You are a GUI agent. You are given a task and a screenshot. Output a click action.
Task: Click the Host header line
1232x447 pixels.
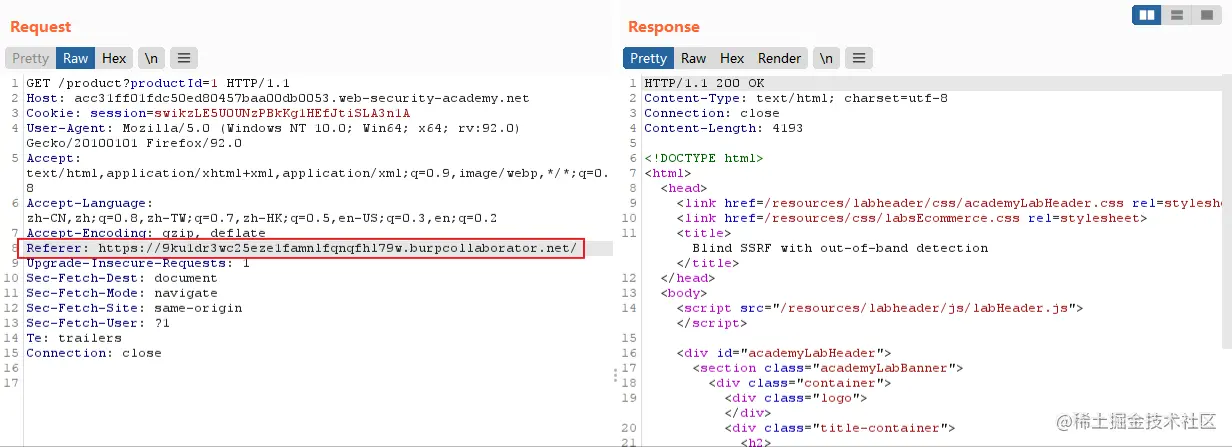pos(277,98)
